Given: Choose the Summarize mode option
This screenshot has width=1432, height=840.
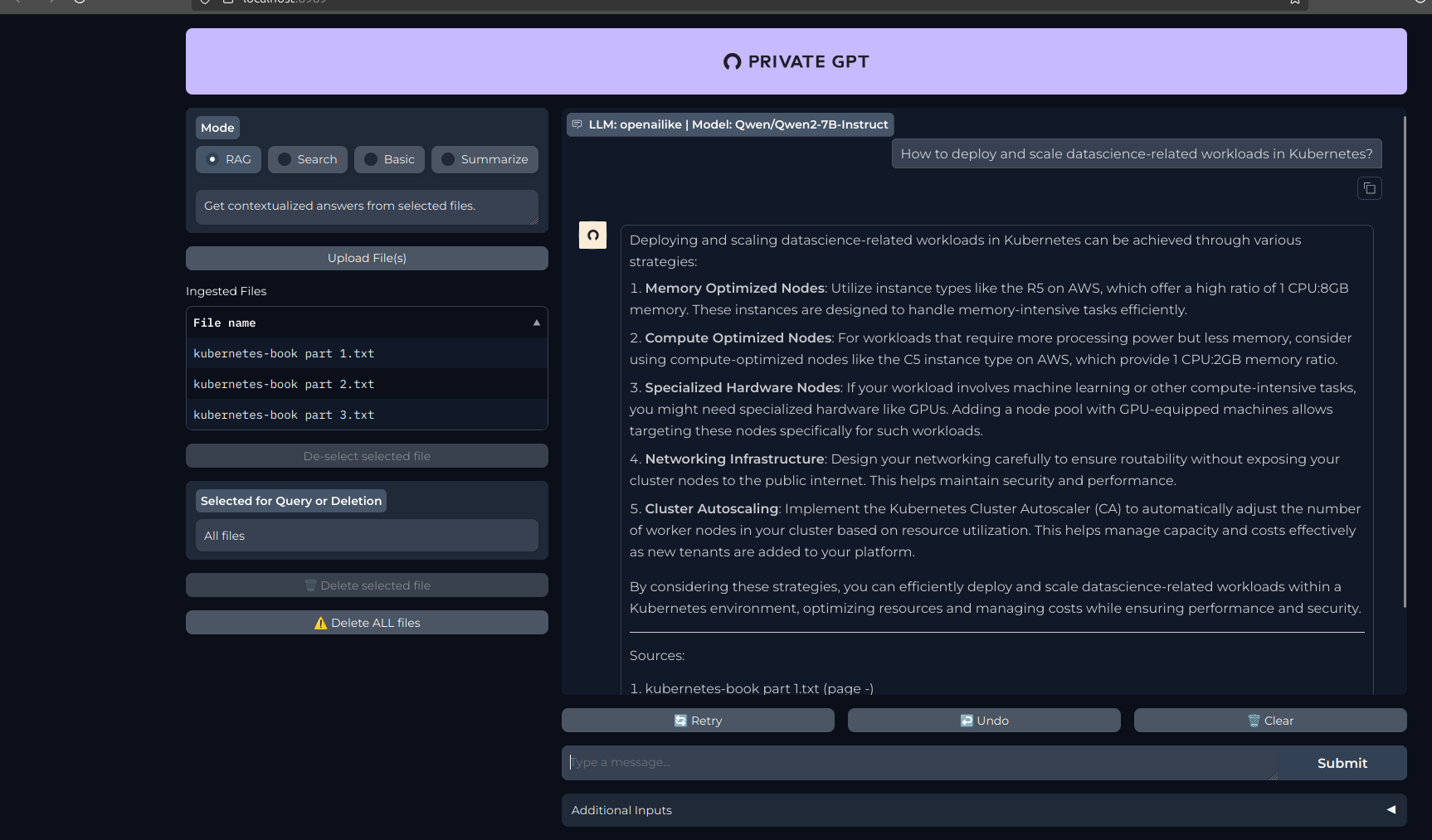Looking at the screenshot, I should pyautogui.click(x=448, y=159).
